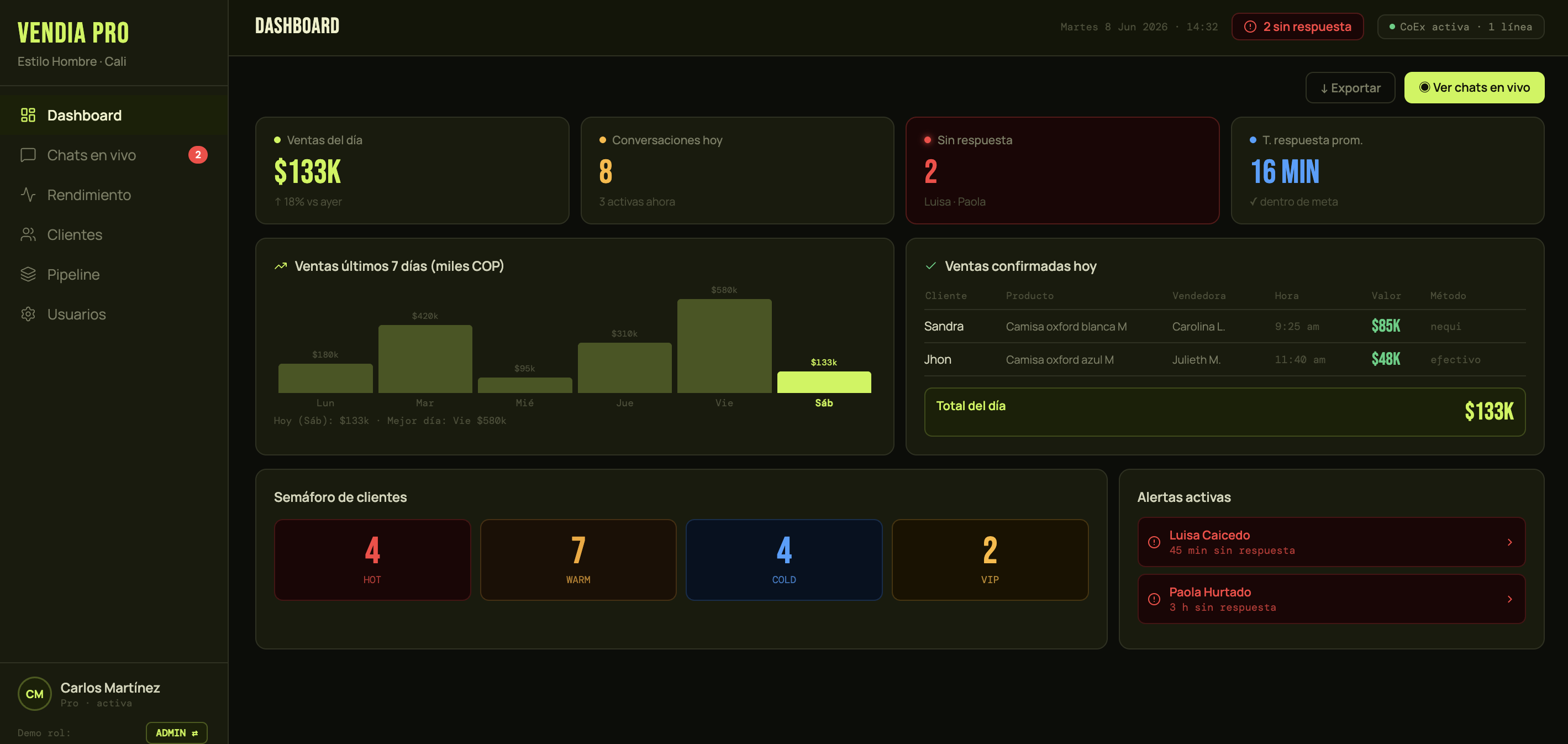1568x744 pixels.
Task: Click the Total del día $133K summary
Action: point(1225,412)
